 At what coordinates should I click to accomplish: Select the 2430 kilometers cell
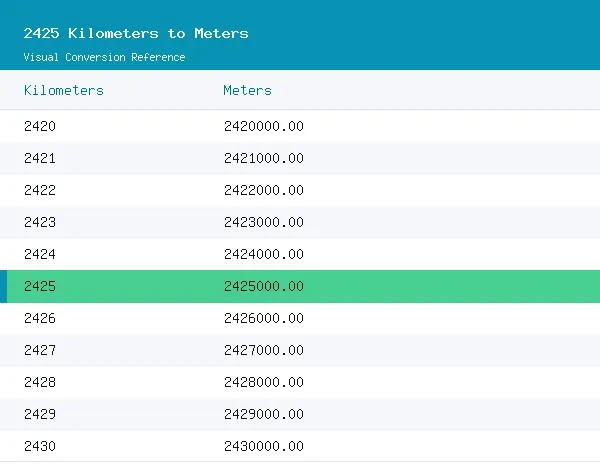pos(40,446)
